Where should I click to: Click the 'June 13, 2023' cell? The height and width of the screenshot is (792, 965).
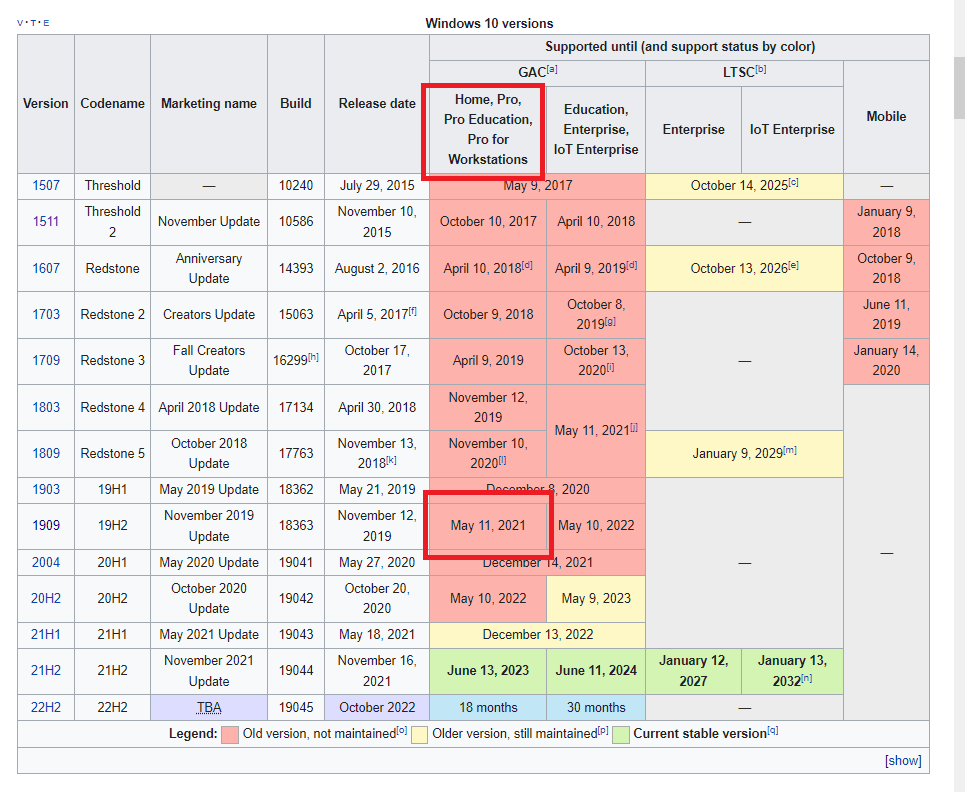coord(488,671)
